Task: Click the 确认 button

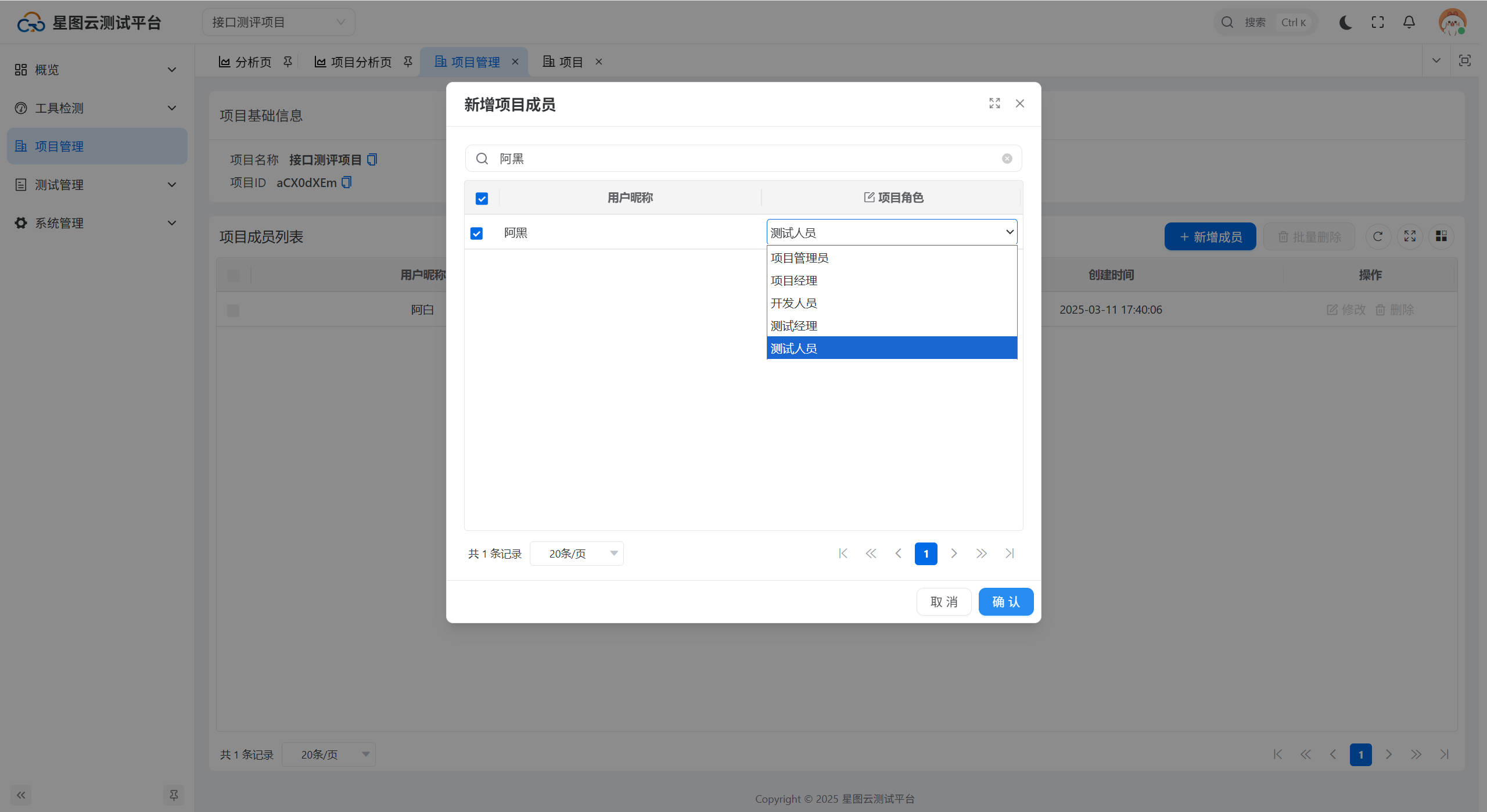Action: pyautogui.click(x=1005, y=602)
